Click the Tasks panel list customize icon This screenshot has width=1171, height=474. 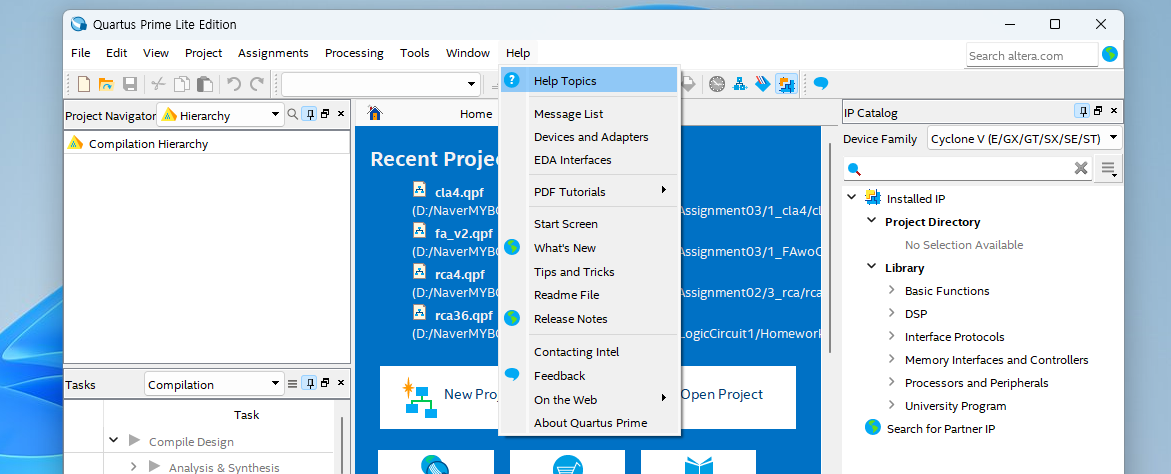coord(293,384)
